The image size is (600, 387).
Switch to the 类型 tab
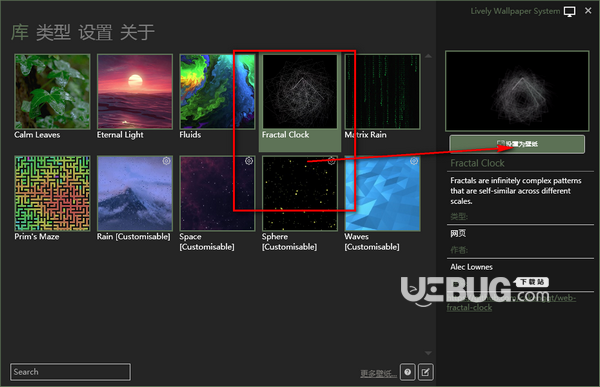pos(53,32)
